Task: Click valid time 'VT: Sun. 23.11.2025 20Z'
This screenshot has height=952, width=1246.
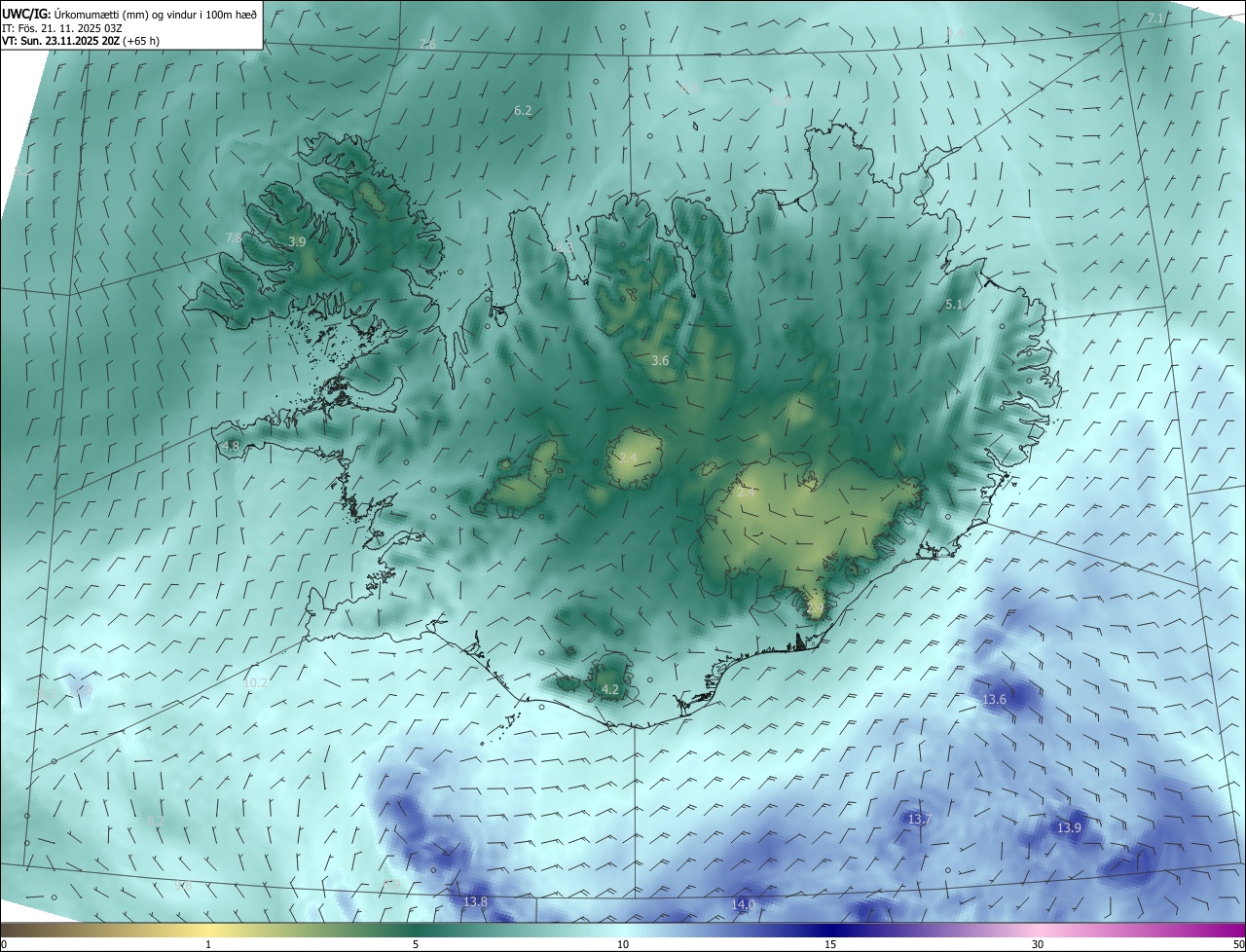Action: point(61,41)
